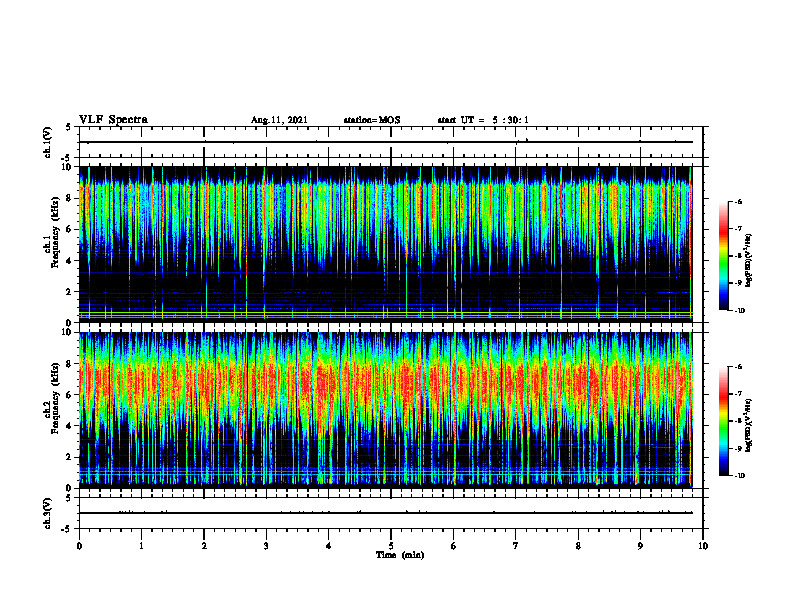Click the "-9" label on ch.2 color bar
Image resolution: width=792 pixels, height=612 pixels.
coord(738,448)
